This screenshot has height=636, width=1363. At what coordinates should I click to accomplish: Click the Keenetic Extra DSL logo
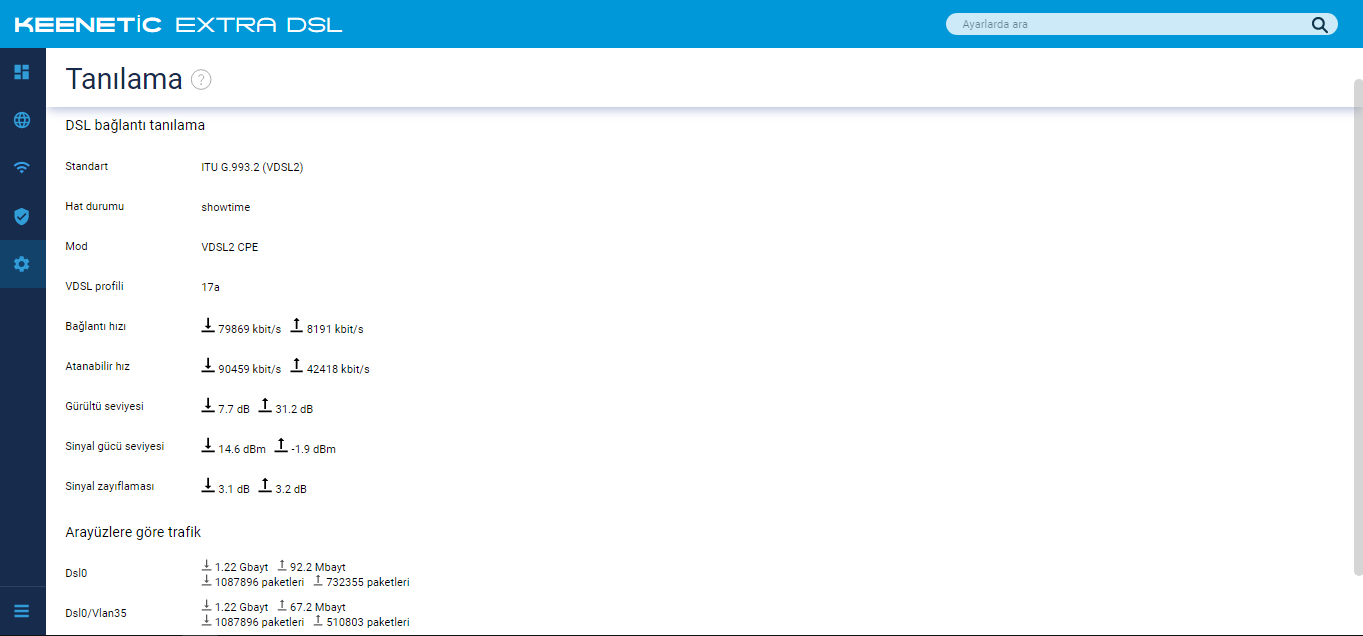178,24
